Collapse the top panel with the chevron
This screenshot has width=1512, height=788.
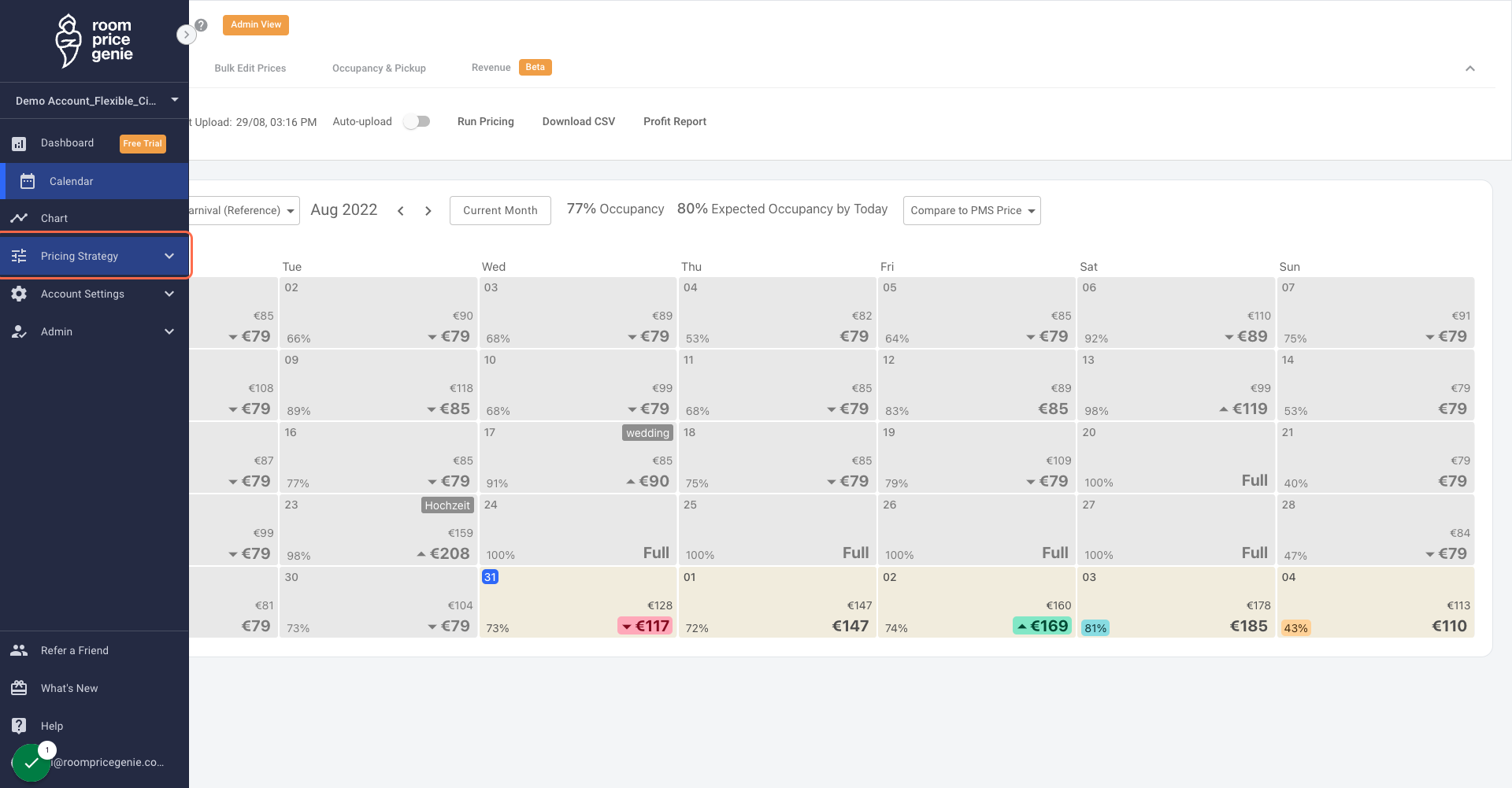pos(1469,68)
